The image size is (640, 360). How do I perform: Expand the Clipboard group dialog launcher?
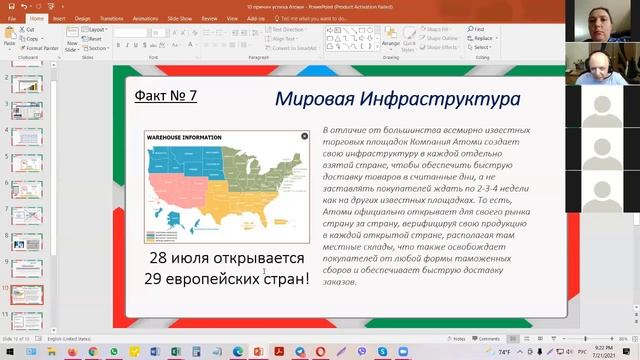pos(58,58)
